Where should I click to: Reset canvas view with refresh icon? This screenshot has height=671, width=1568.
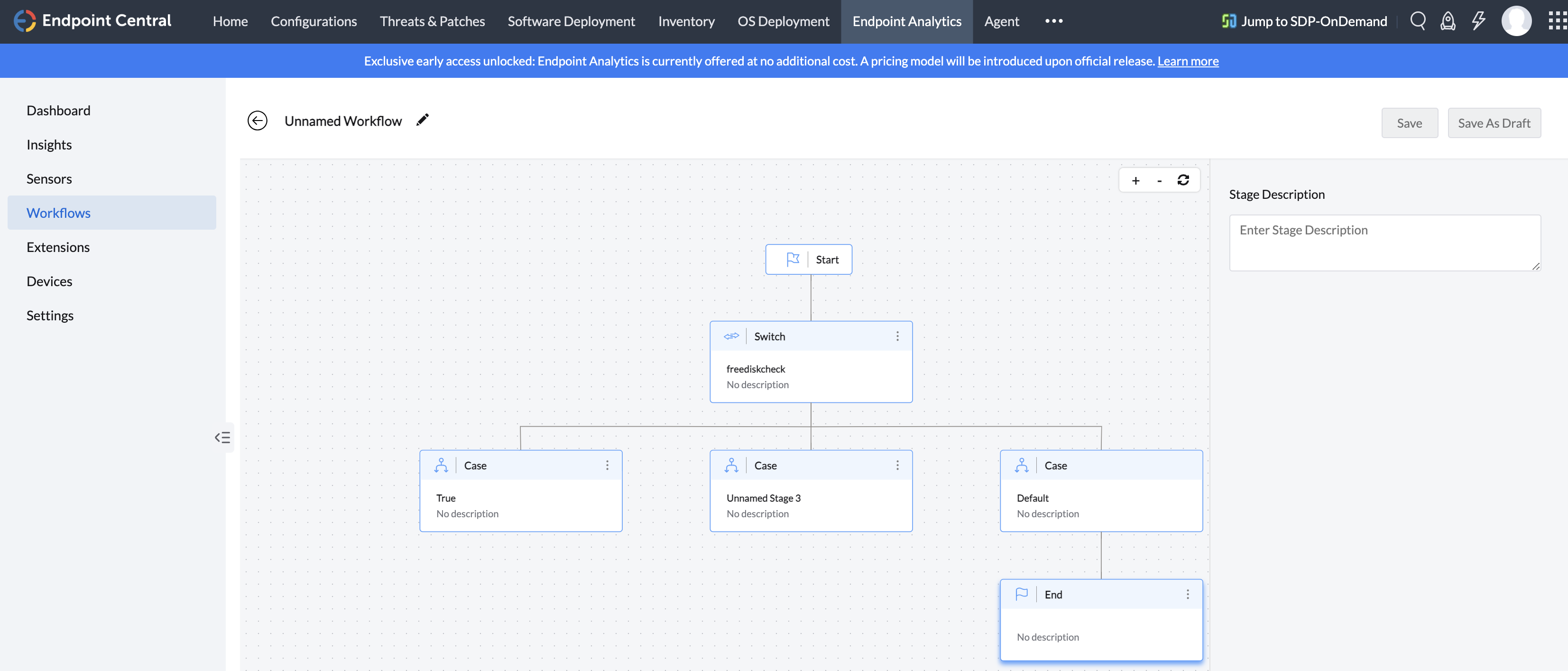[x=1183, y=180]
